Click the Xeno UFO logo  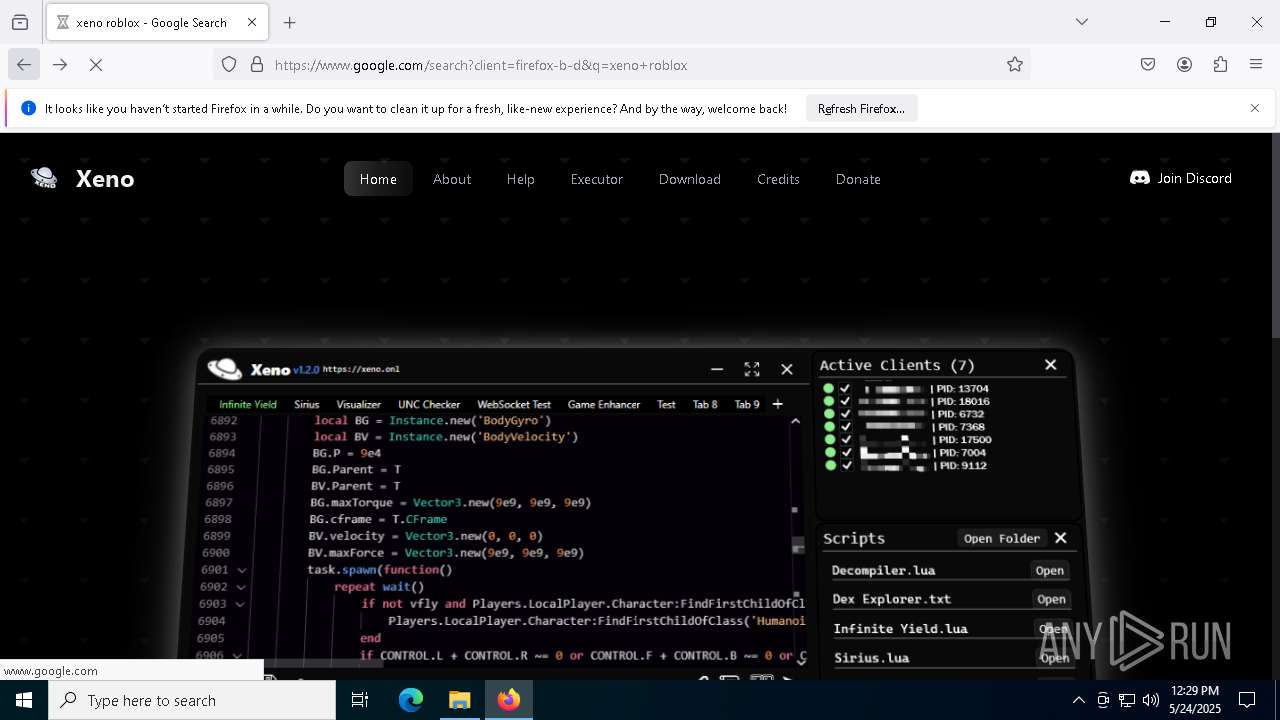point(44,178)
